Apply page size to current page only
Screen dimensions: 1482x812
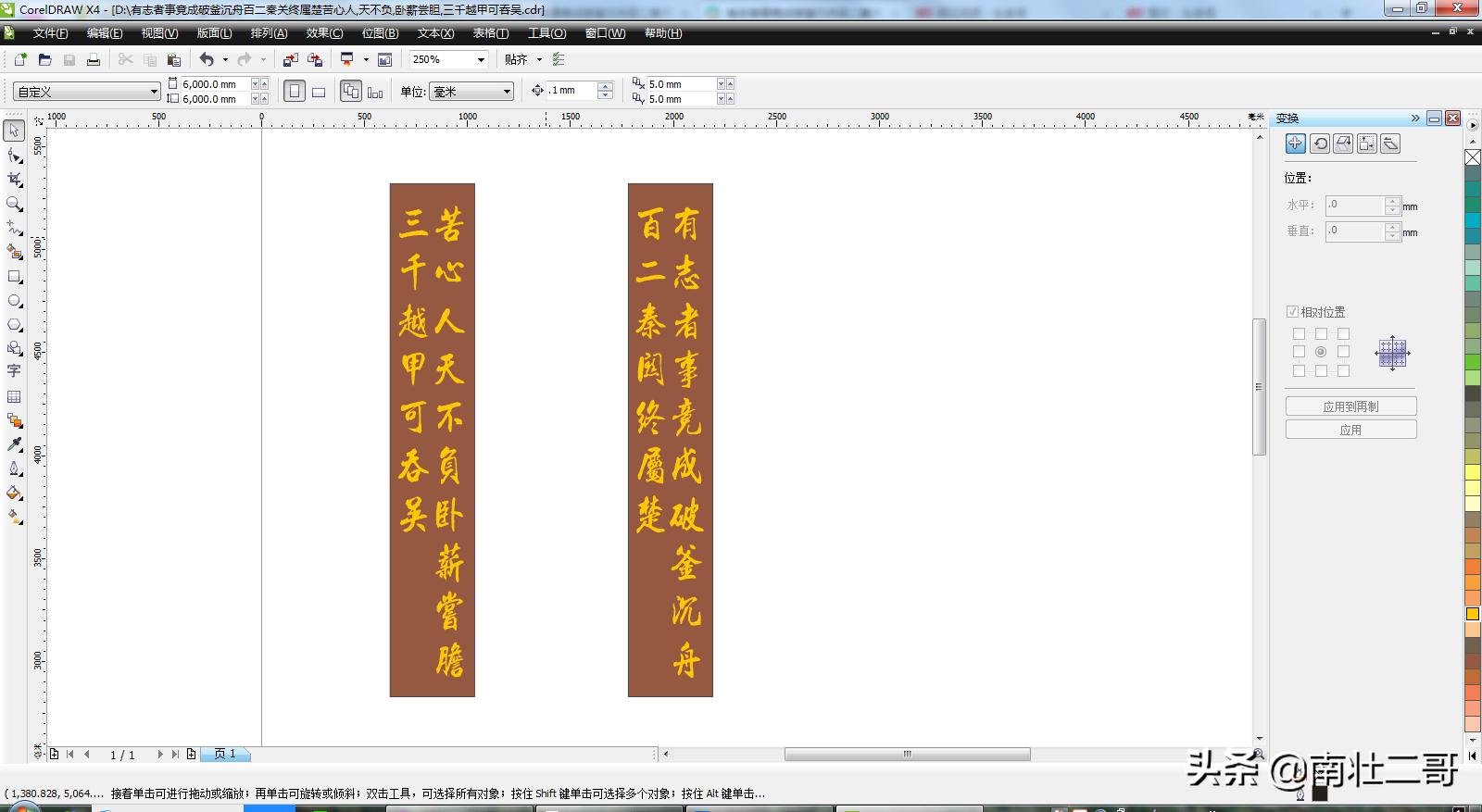375,91
